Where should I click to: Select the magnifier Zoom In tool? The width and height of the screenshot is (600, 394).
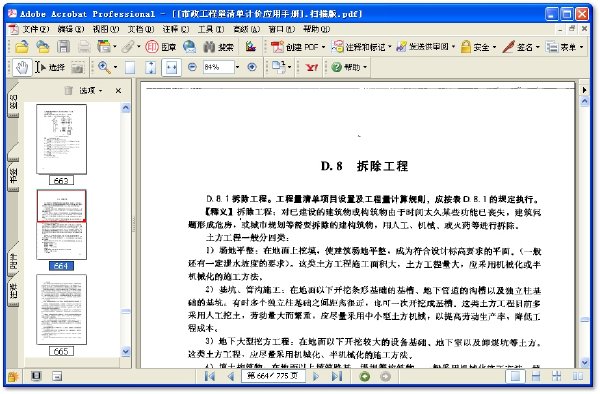coord(104,67)
